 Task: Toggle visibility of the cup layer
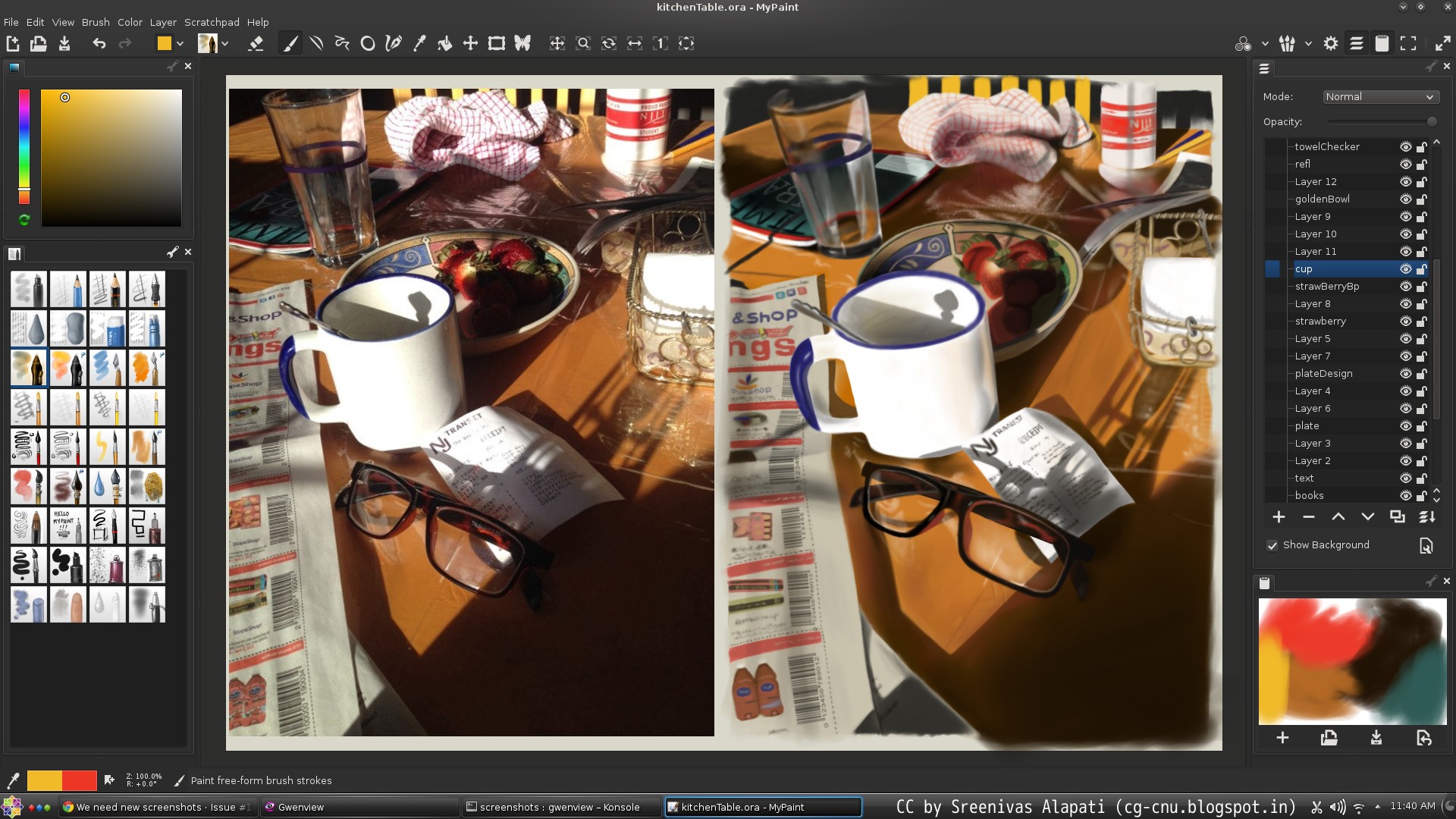(1405, 268)
